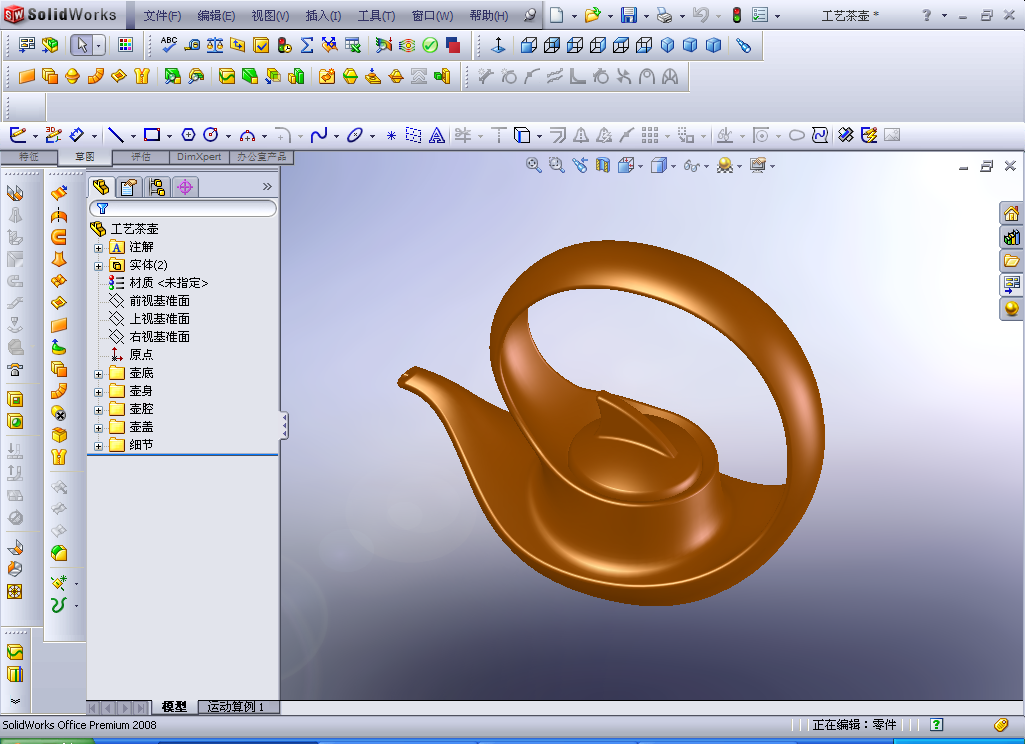Click the New document icon

557,15
